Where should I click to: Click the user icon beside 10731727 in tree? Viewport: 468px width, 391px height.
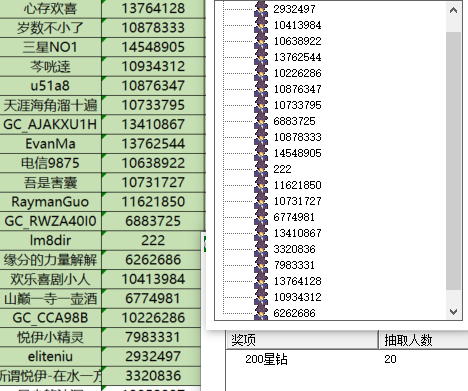[261, 201]
